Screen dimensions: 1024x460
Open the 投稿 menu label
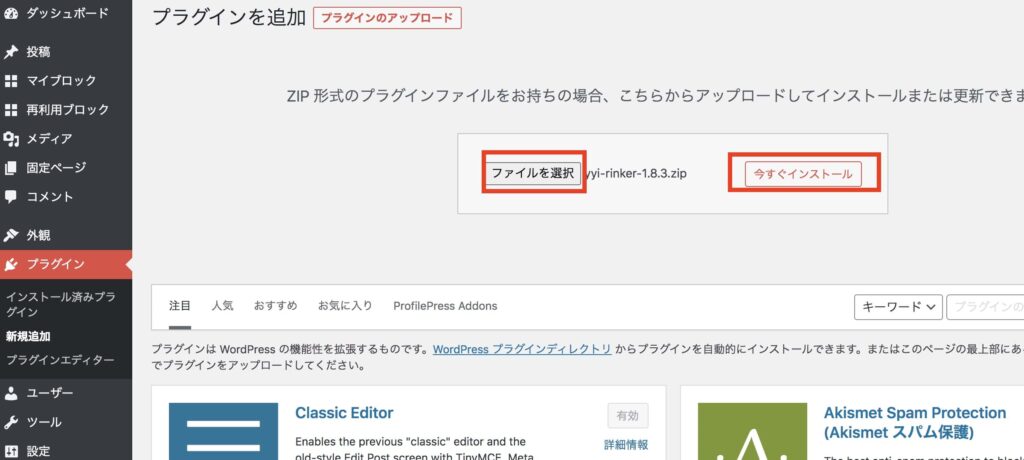39,52
